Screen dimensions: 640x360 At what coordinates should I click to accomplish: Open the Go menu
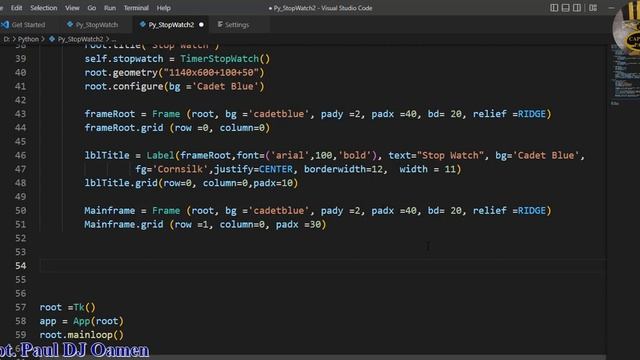point(92,8)
